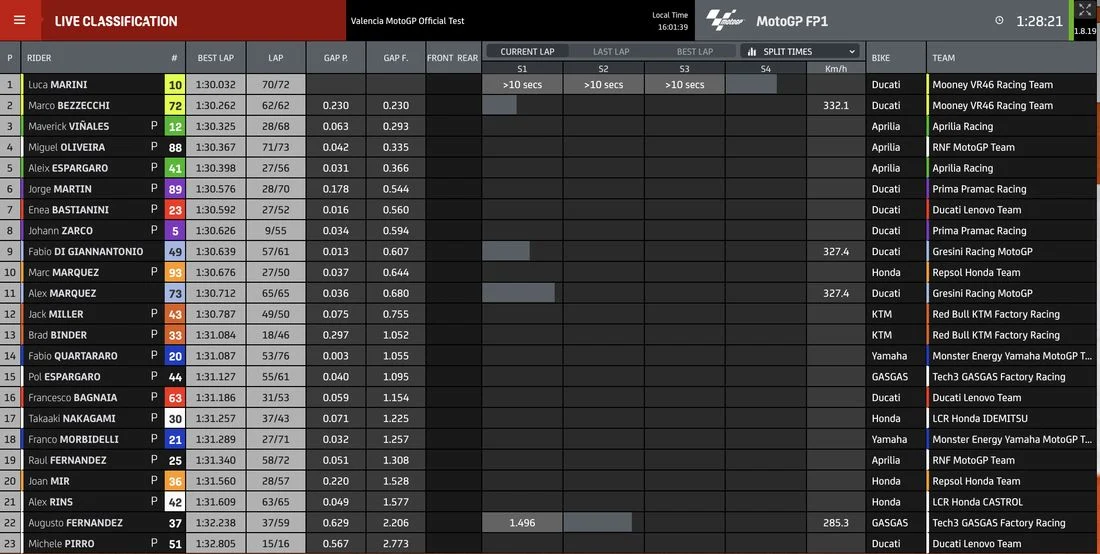Select rider Brad BINDER

[x=58, y=335]
